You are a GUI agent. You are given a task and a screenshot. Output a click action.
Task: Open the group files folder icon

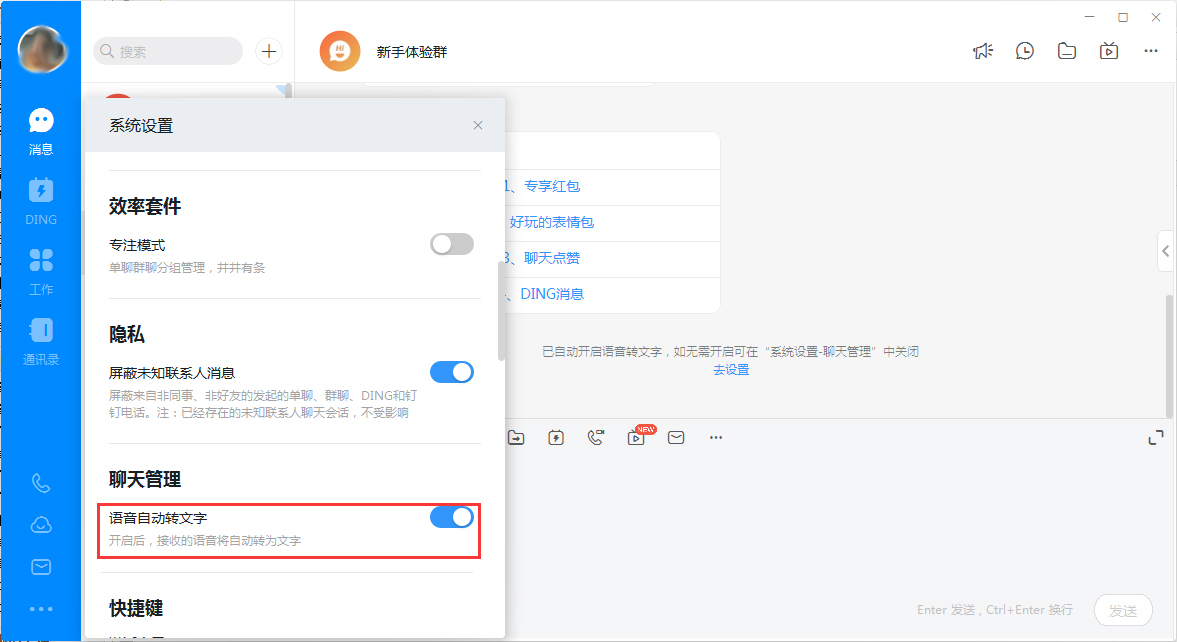pyautogui.click(x=1067, y=50)
